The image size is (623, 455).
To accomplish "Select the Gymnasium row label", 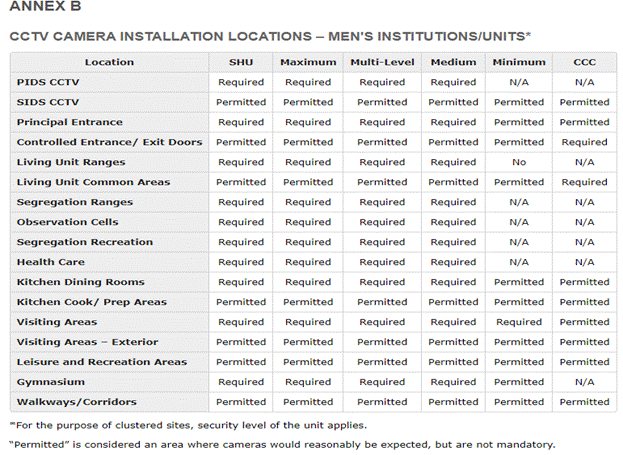I will [50, 382].
